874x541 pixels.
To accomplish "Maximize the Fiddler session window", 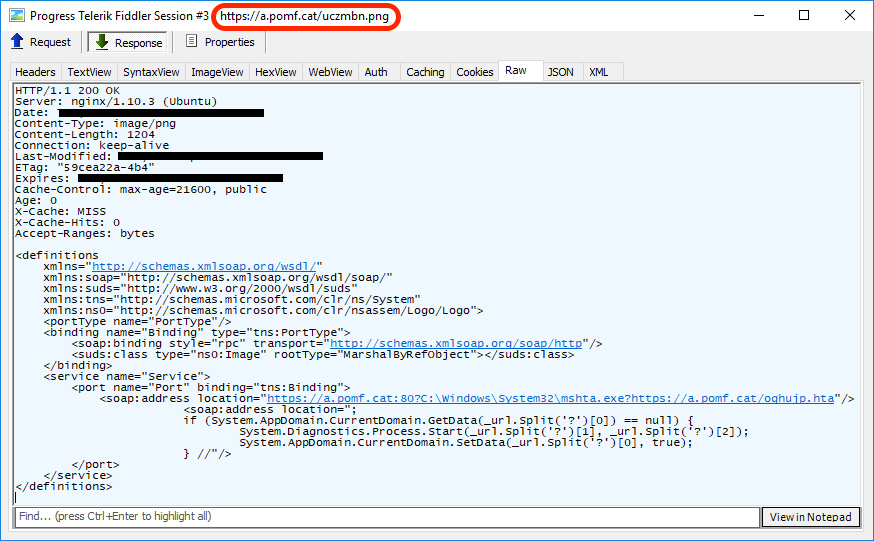I will (804, 15).
